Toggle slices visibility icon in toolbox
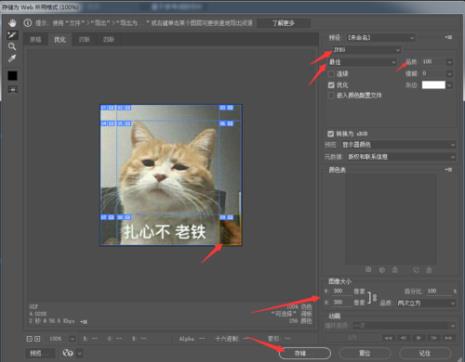The height and width of the screenshot is (362, 465). [13, 90]
